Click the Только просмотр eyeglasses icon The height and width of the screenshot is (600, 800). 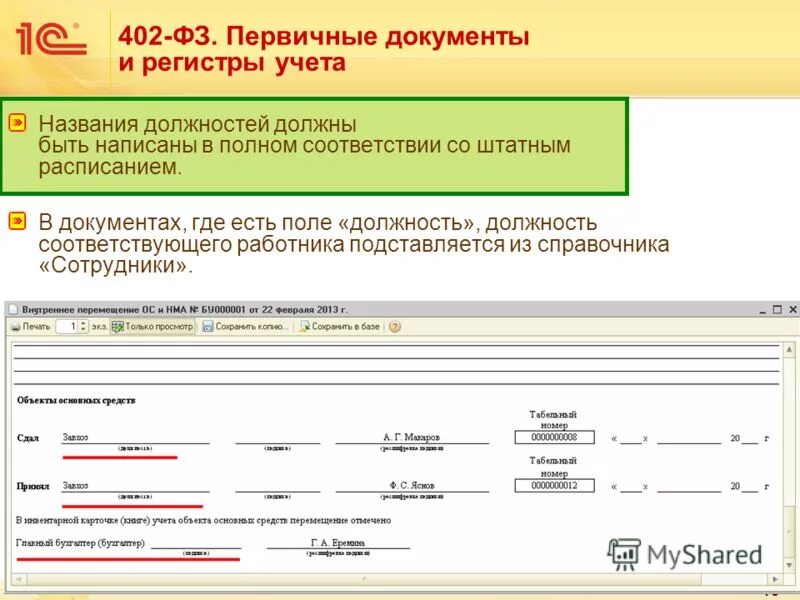tap(118, 327)
